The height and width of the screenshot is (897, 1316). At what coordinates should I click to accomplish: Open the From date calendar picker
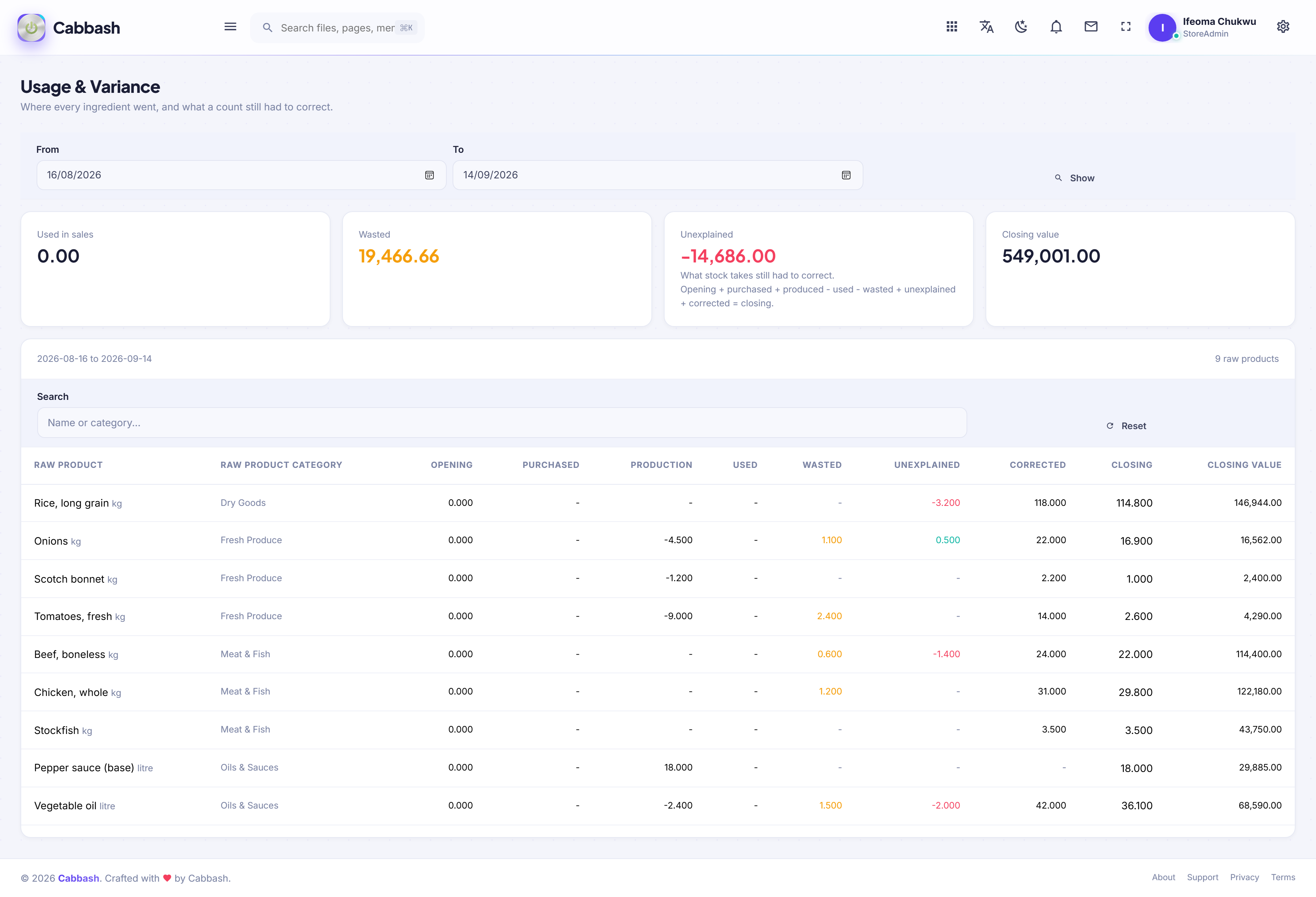[x=430, y=175]
